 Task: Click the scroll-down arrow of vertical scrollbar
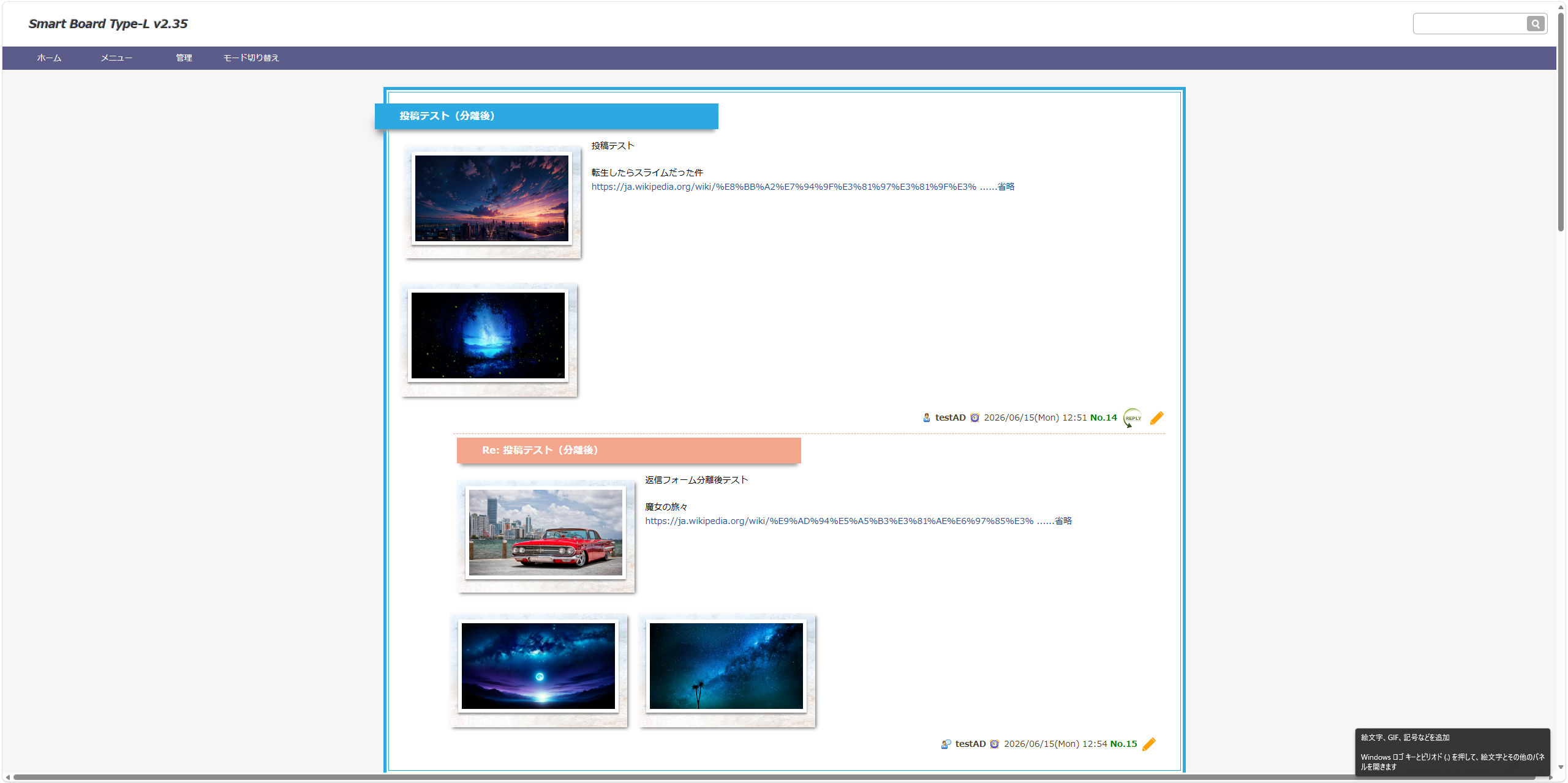1561,767
